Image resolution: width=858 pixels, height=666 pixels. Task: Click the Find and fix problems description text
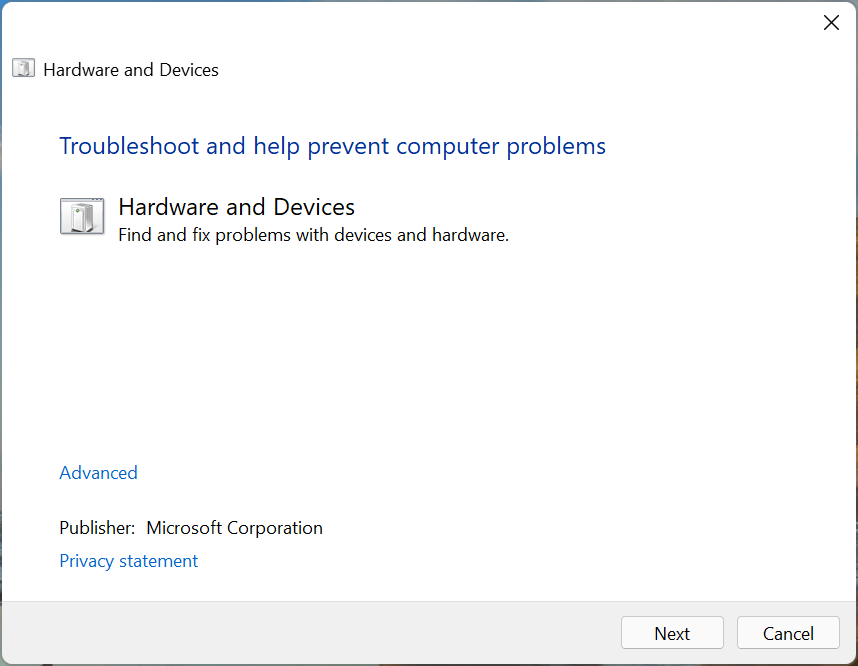click(314, 235)
